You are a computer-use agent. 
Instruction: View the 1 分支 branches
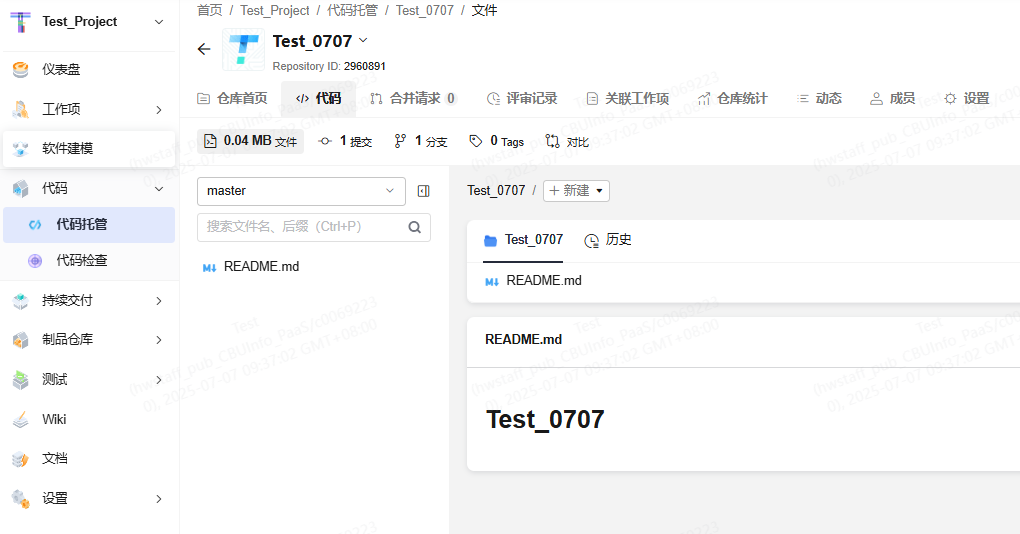421,141
